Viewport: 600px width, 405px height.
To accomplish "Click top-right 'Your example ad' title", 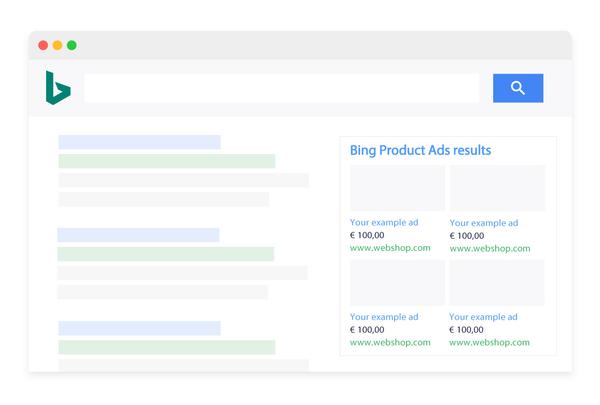I will (x=484, y=223).
